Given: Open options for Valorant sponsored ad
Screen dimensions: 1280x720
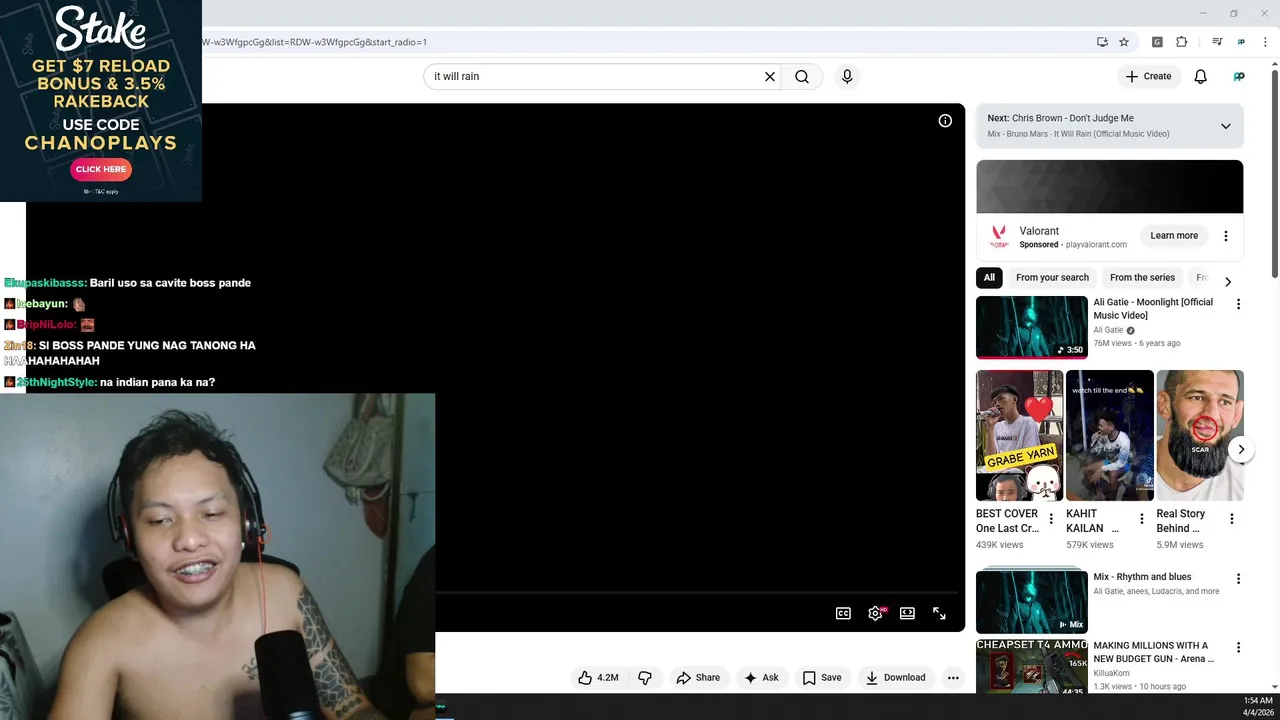Looking at the screenshot, I should (x=1226, y=236).
